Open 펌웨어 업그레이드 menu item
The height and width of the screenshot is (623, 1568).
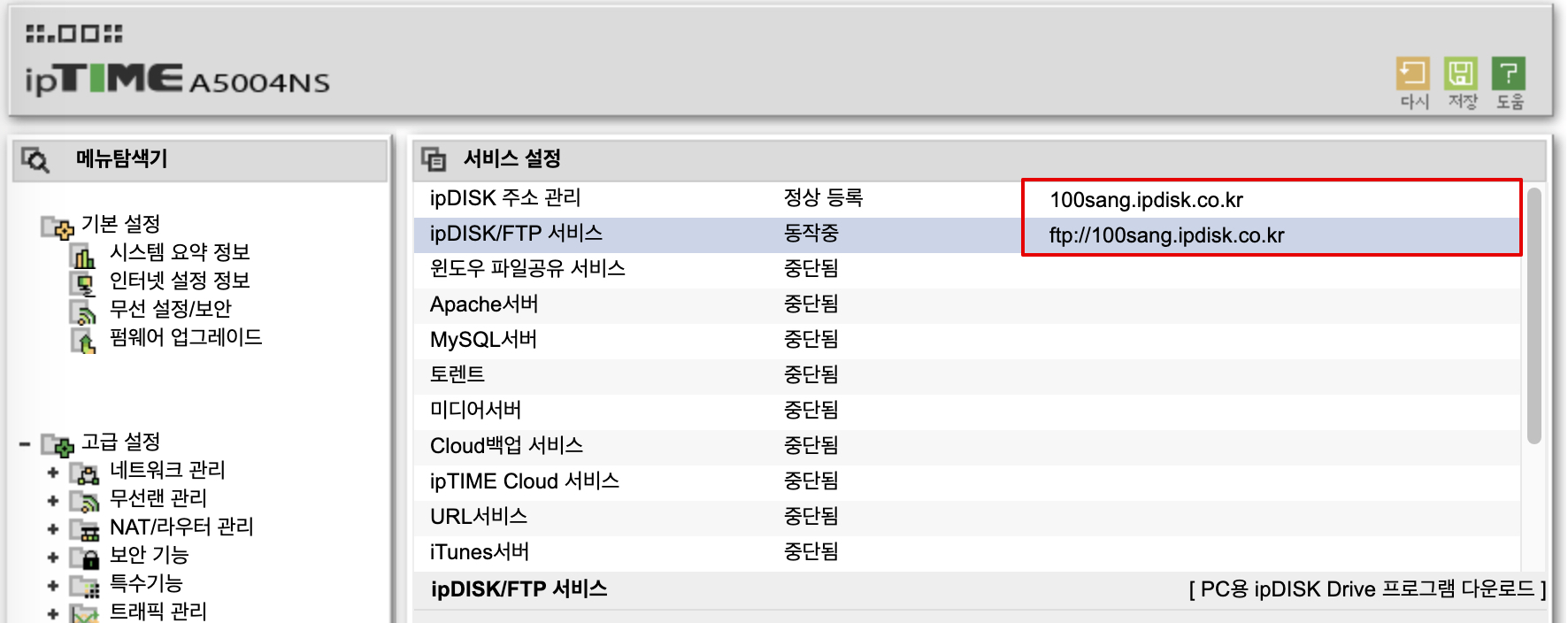pyautogui.click(x=186, y=337)
